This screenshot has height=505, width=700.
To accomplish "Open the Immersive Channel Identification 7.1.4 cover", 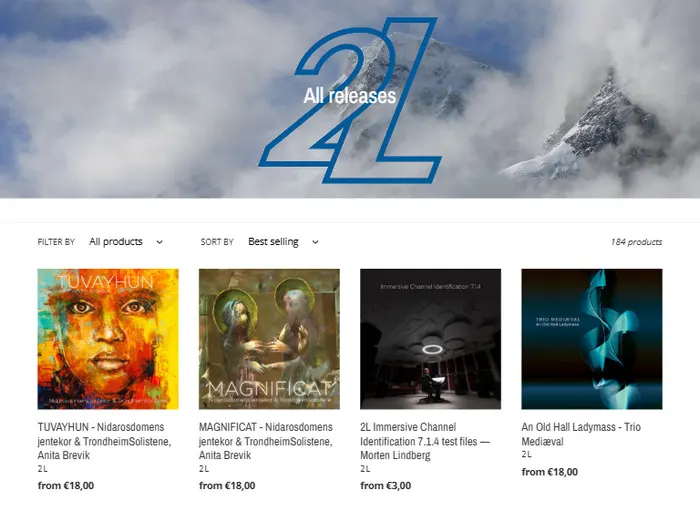I will coord(430,339).
